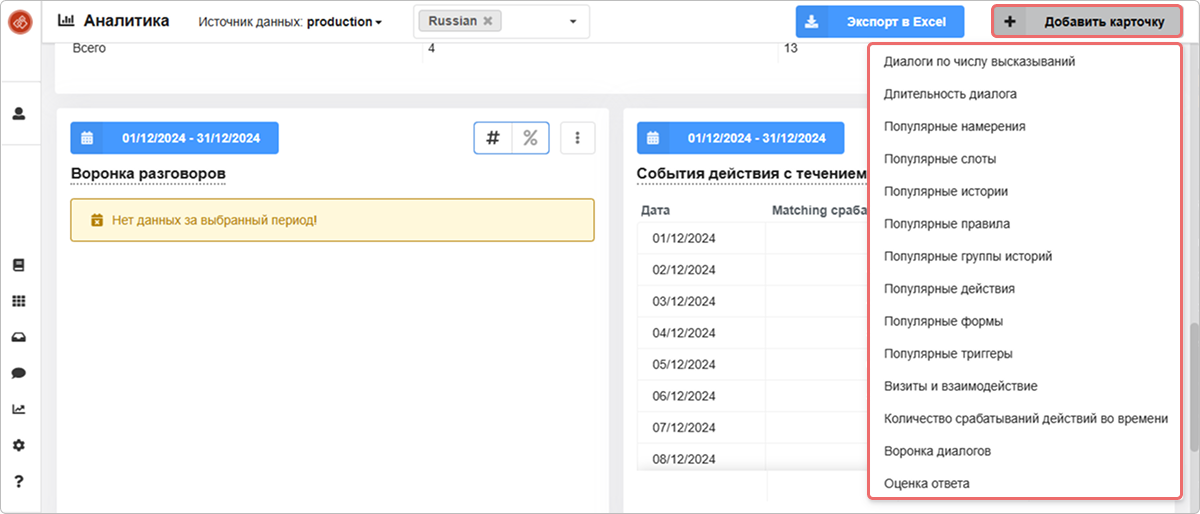Viewport: 1200px width, 514px height.
Task: Click Экспорт в Excel button
Action: tap(880, 21)
